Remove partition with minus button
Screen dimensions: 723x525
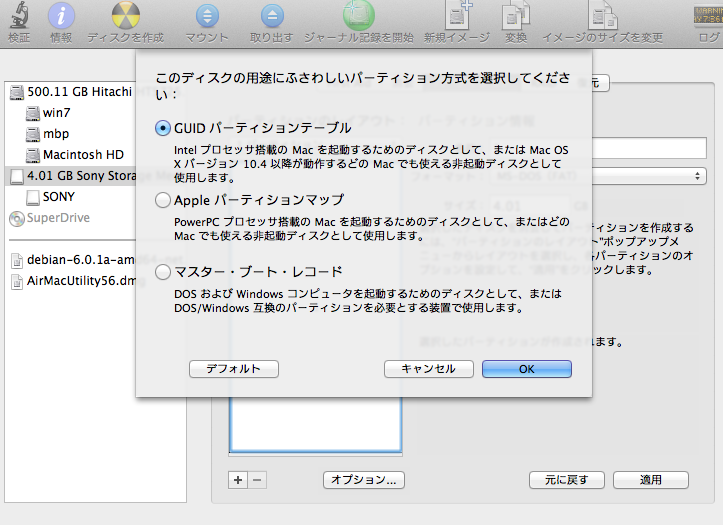(257, 480)
